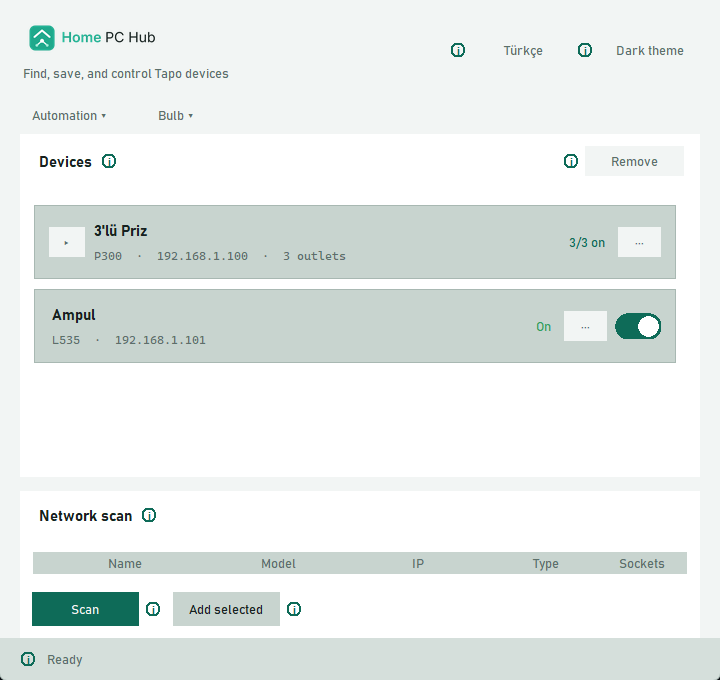Show info for the Network scan heading

point(149,515)
